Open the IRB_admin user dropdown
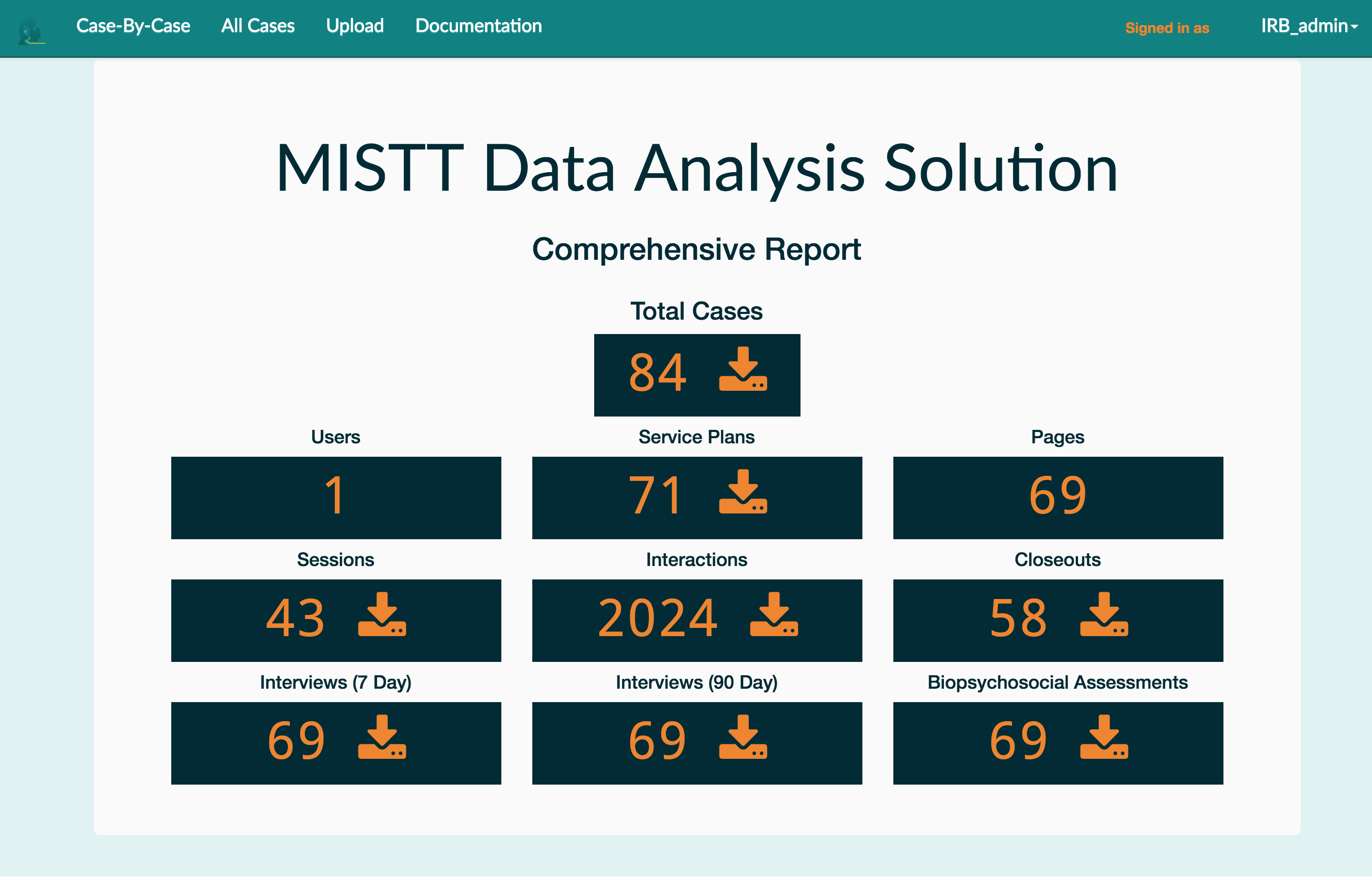 [1309, 26]
